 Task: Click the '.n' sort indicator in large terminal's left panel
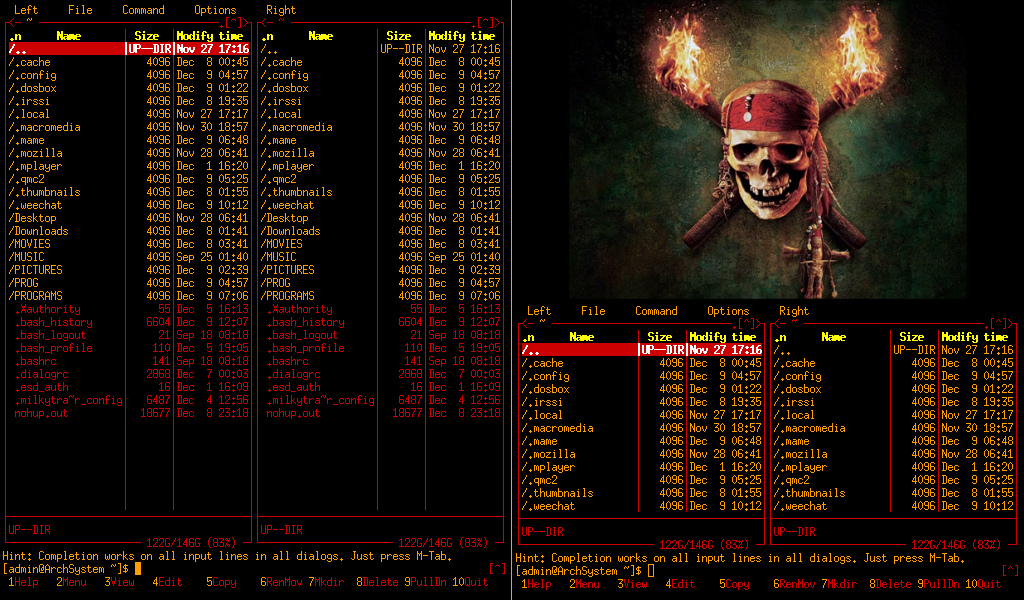click(16, 36)
